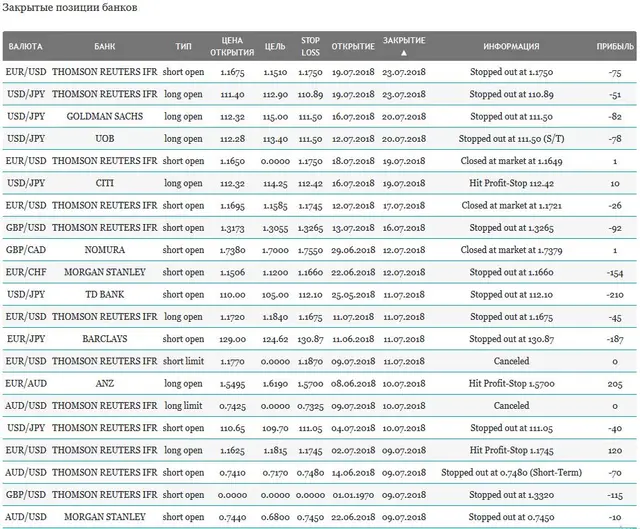Click 'Stopped out at 1.1660' info
Viewport: 640px width, 529px height.
pos(511,272)
